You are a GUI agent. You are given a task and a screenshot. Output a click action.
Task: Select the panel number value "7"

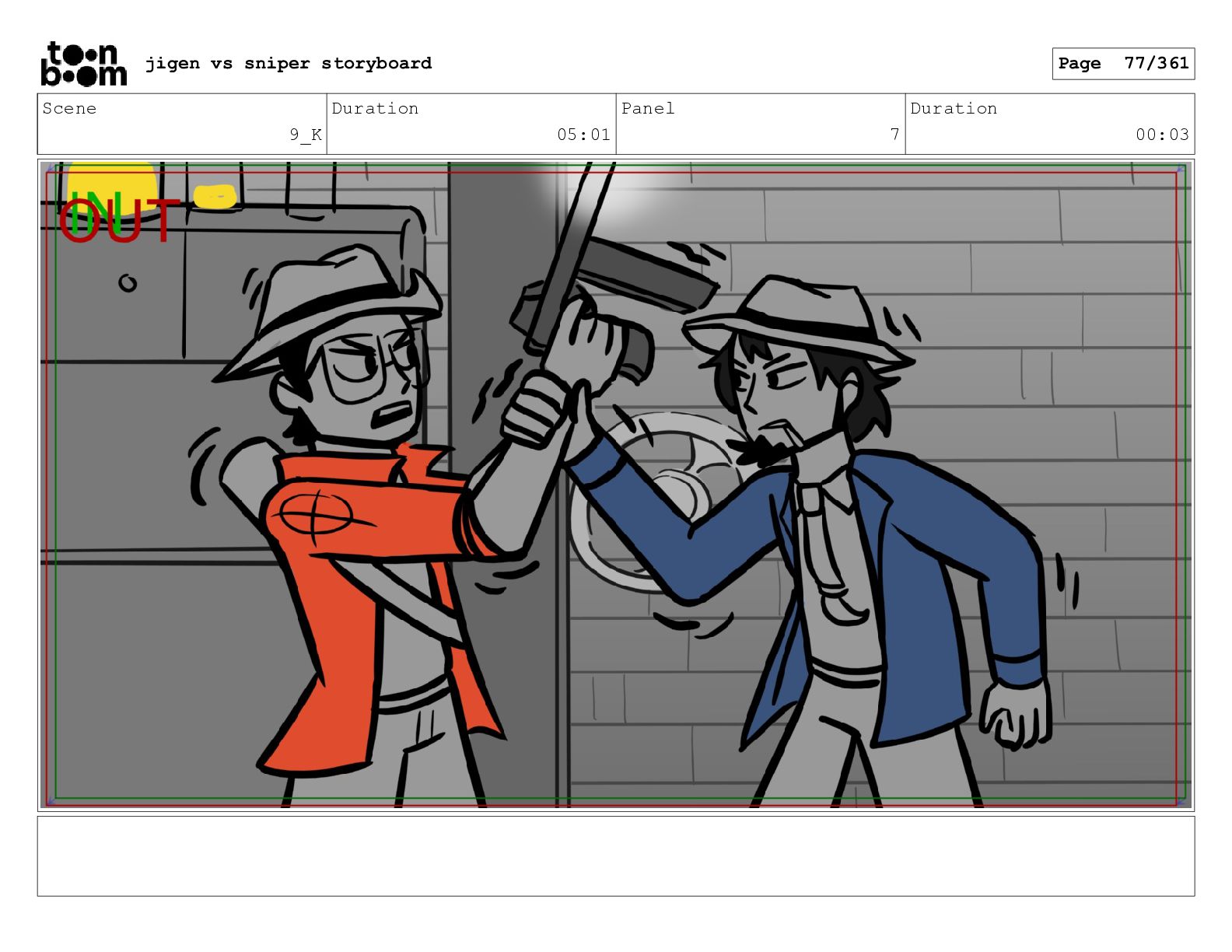pos(894,135)
